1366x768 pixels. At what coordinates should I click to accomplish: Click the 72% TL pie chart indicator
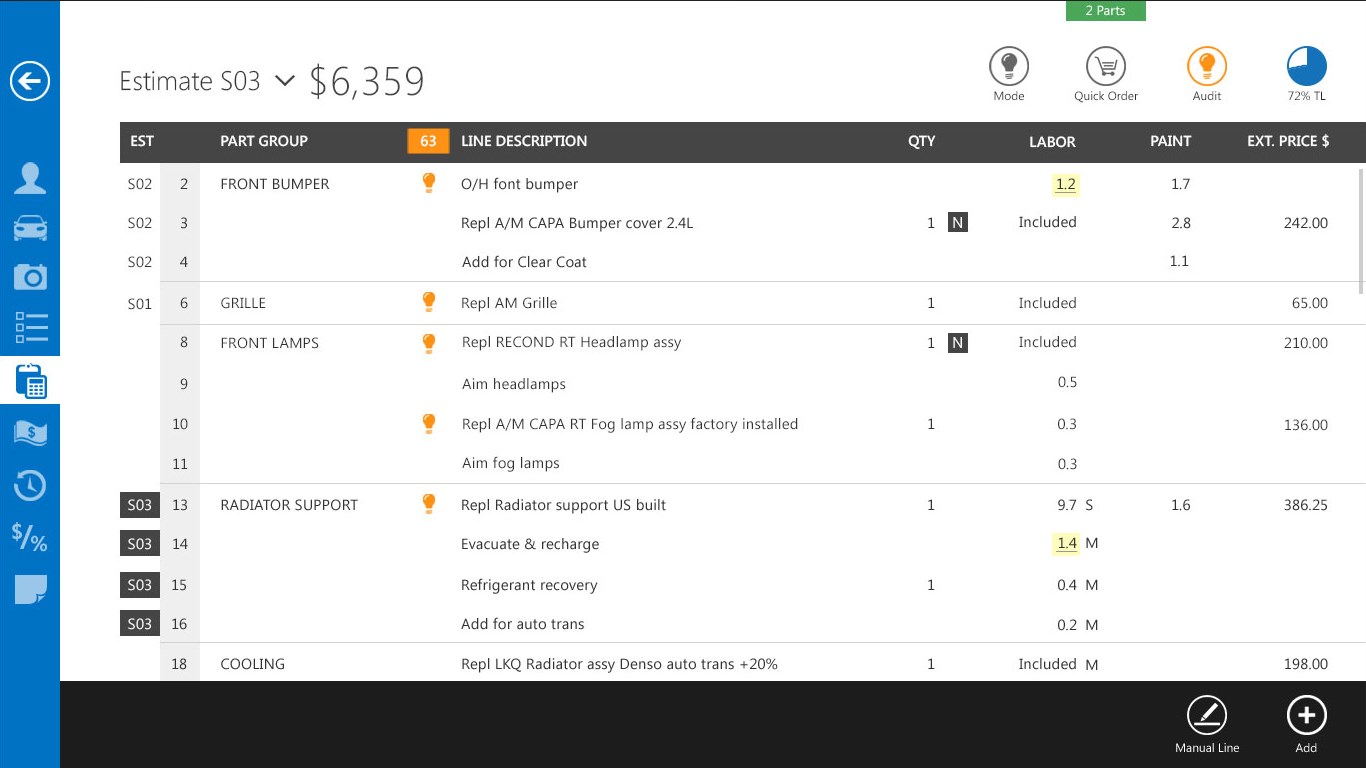point(1306,68)
